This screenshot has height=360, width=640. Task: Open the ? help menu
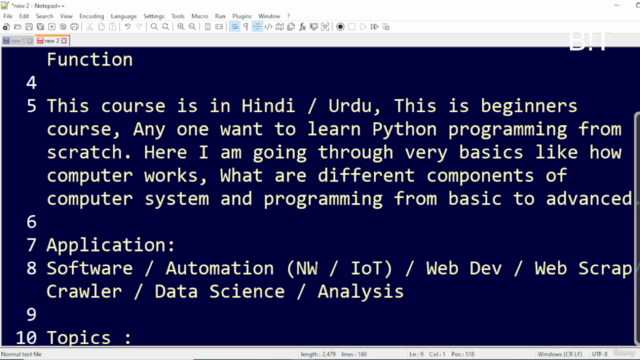(288, 16)
